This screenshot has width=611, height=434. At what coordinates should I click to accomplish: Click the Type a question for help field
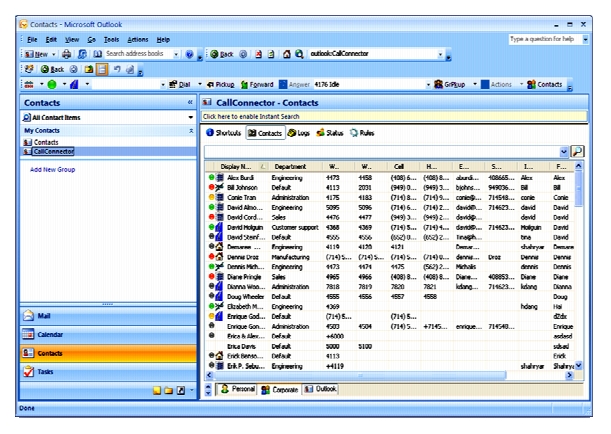pyautogui.click(x=545, y=39)
